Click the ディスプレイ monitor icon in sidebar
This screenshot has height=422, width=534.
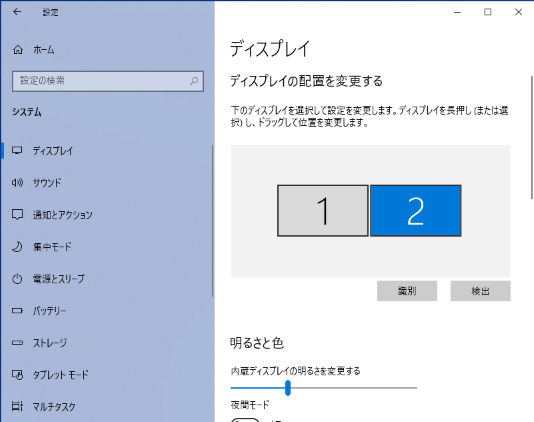pos(17,150)
